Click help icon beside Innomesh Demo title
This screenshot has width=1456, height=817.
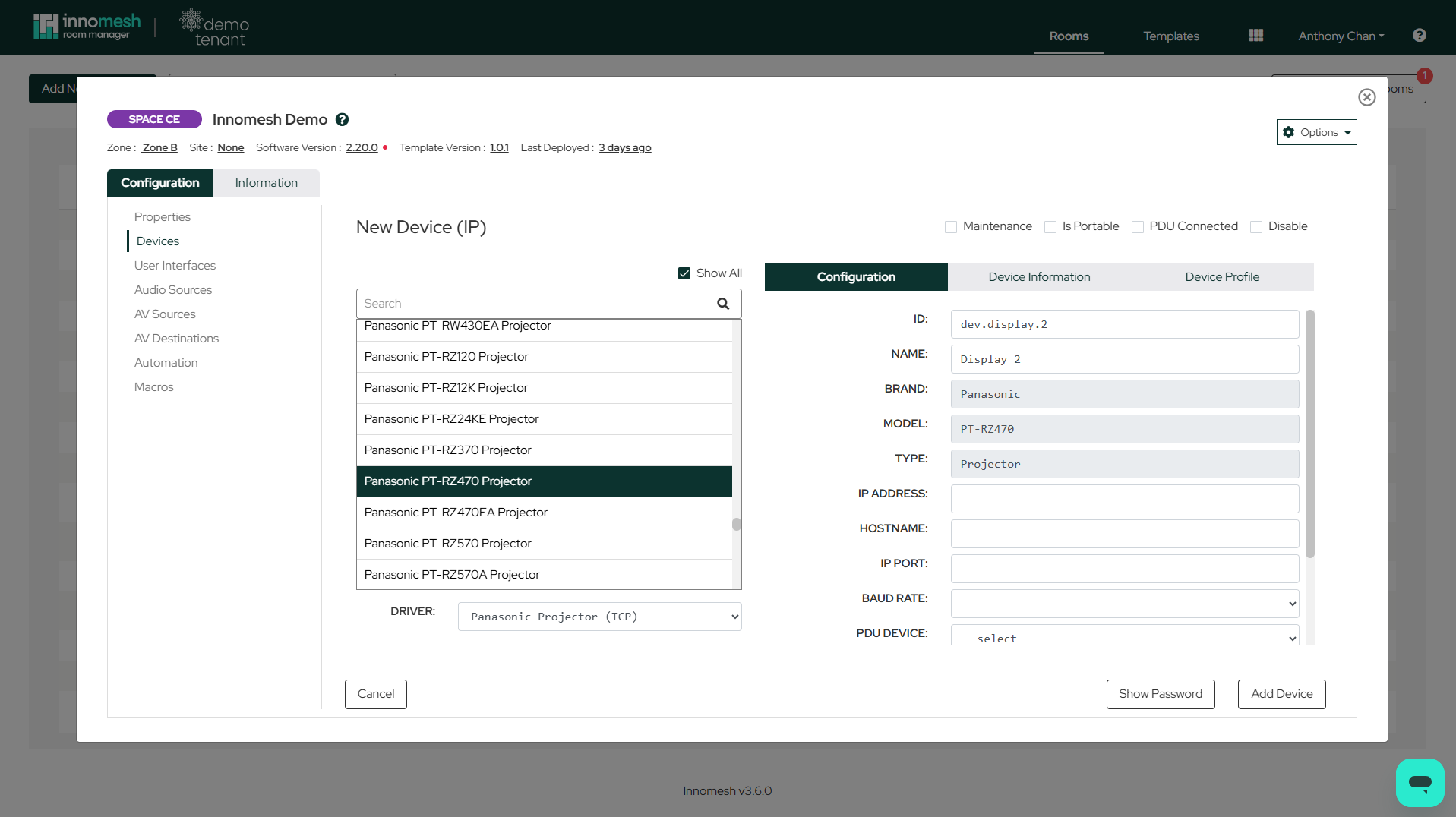(x=343, y=119)
